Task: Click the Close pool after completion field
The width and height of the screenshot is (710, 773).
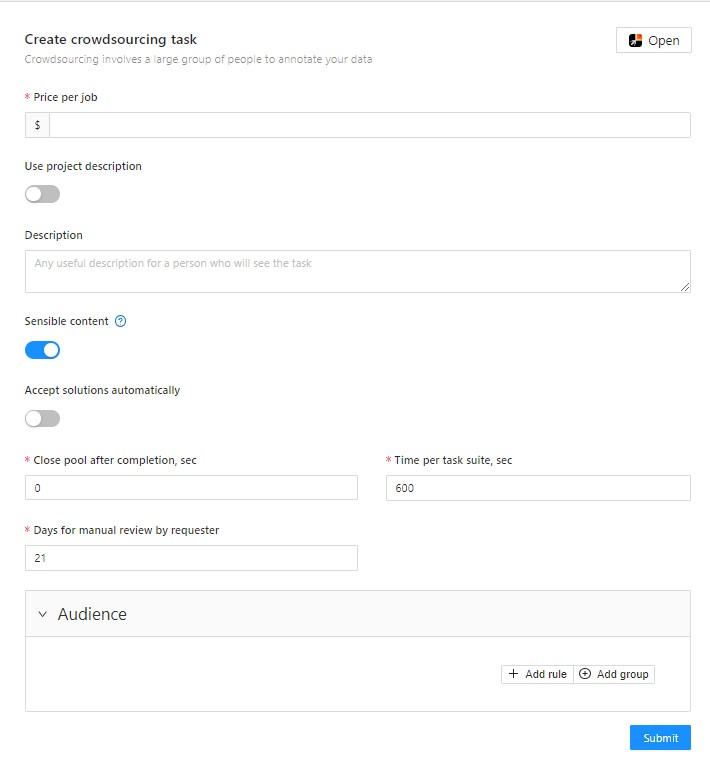Action: (191, 488)
